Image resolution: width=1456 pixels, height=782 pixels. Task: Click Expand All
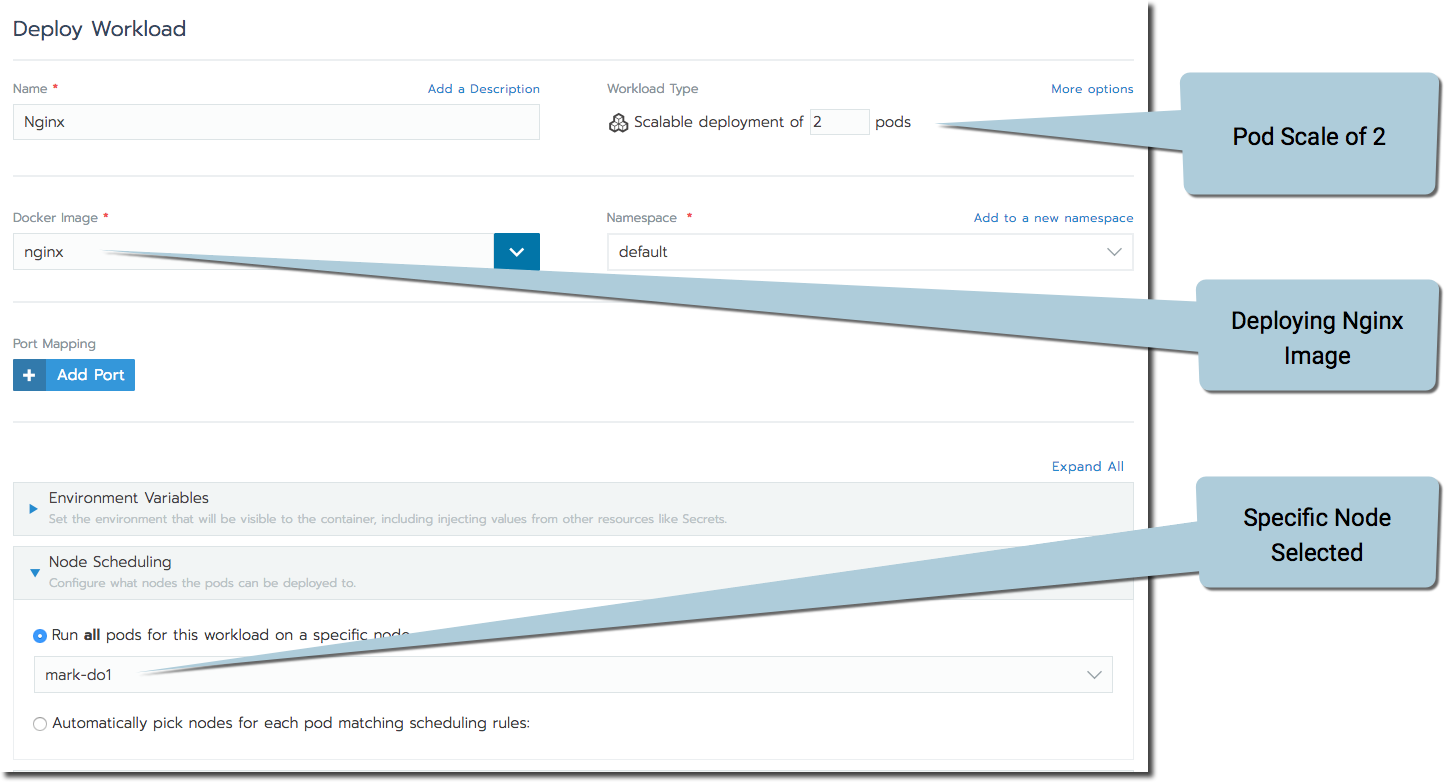(x=1087, y=465)
